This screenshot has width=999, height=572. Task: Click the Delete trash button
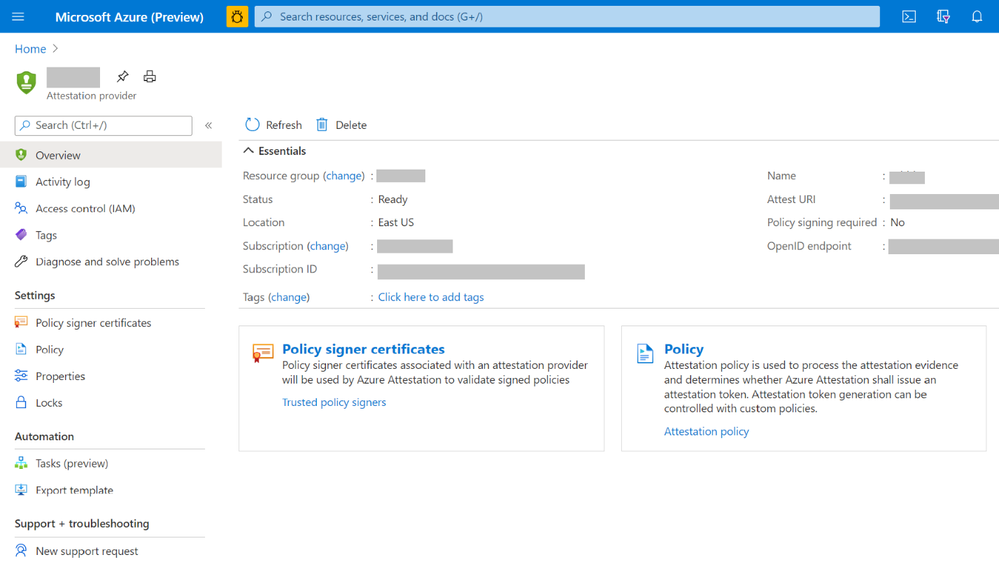(341, 125)
